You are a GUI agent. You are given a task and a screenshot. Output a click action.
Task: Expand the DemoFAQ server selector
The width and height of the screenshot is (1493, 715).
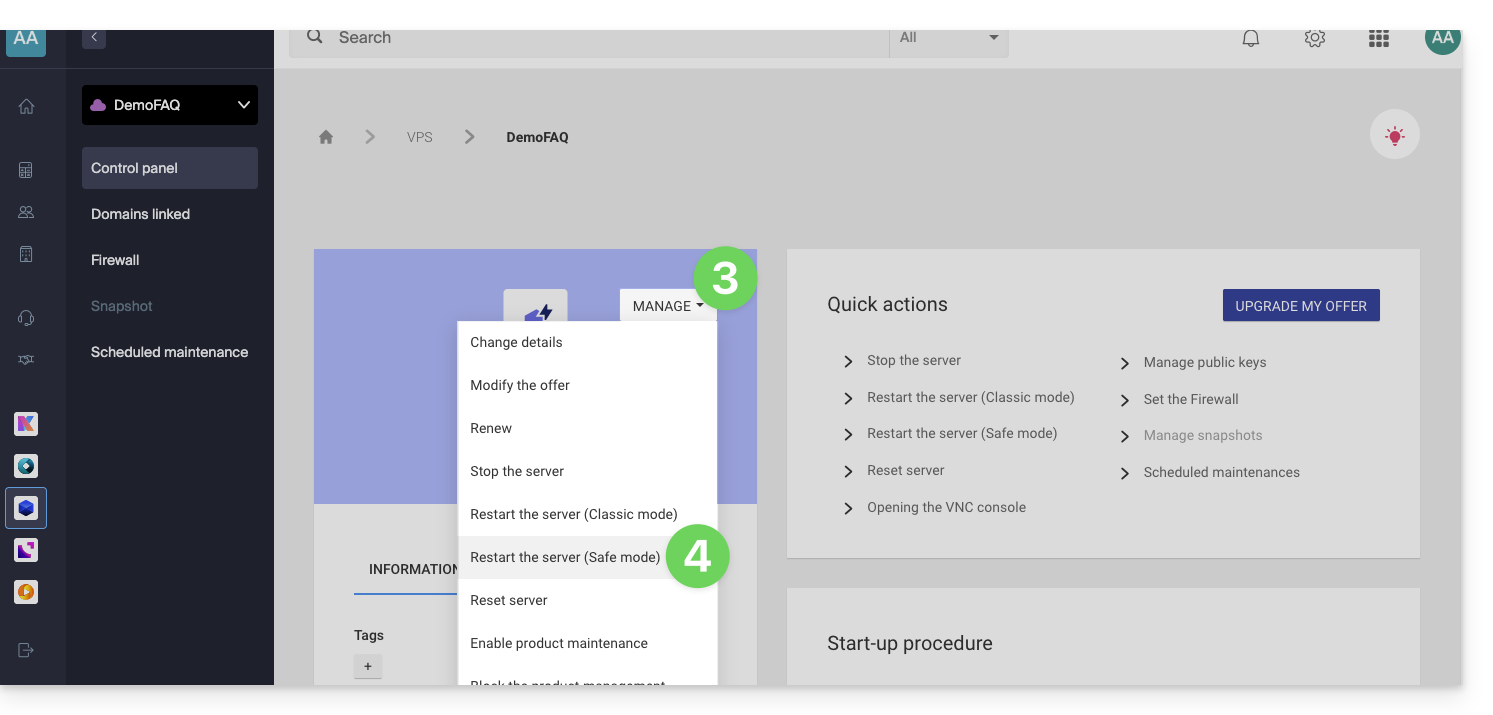pyautogui.click(x=169, y=105)
